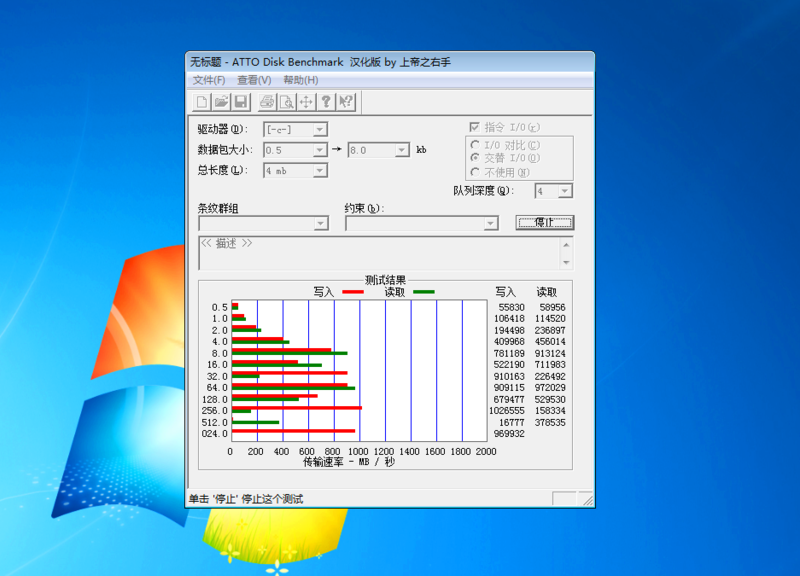This screenshot has height=576, width=800.
Task: Create a new benchmark file
Action: point(202,101)
